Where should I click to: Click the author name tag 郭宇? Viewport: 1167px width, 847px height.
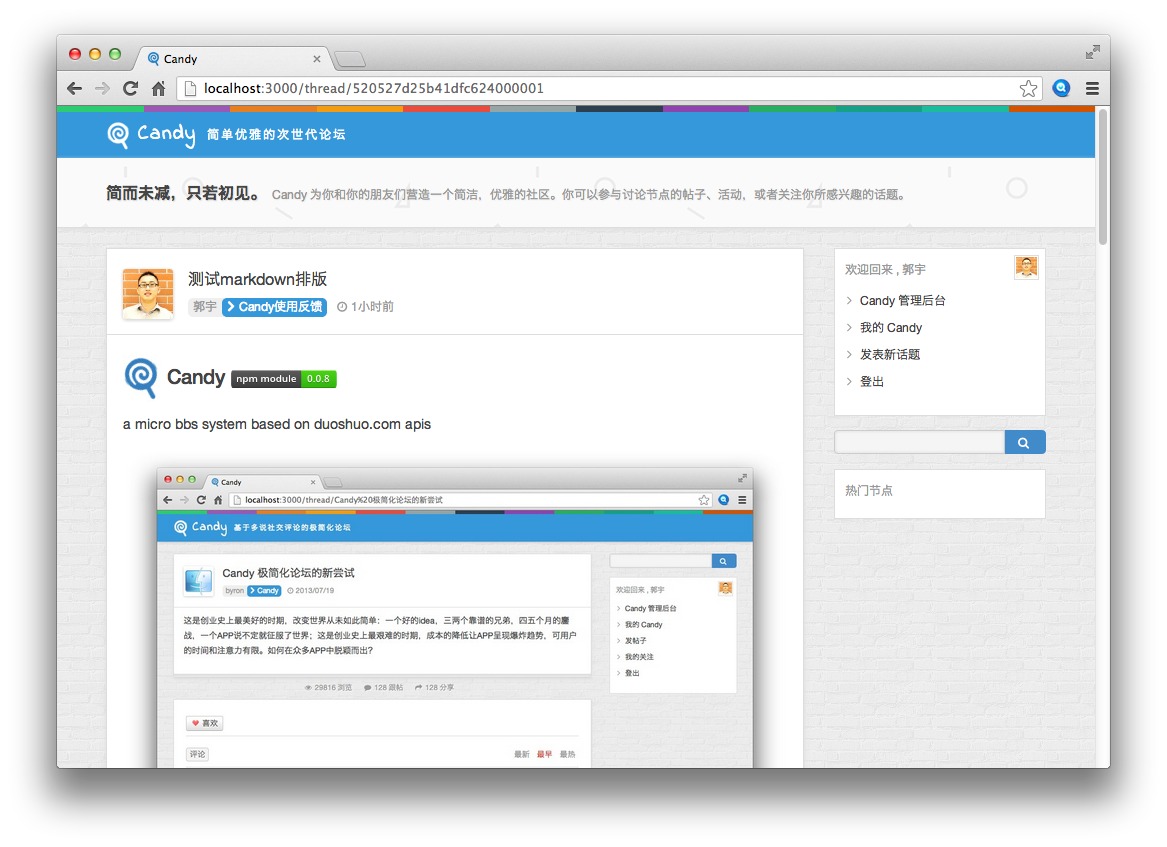point(205,307)
